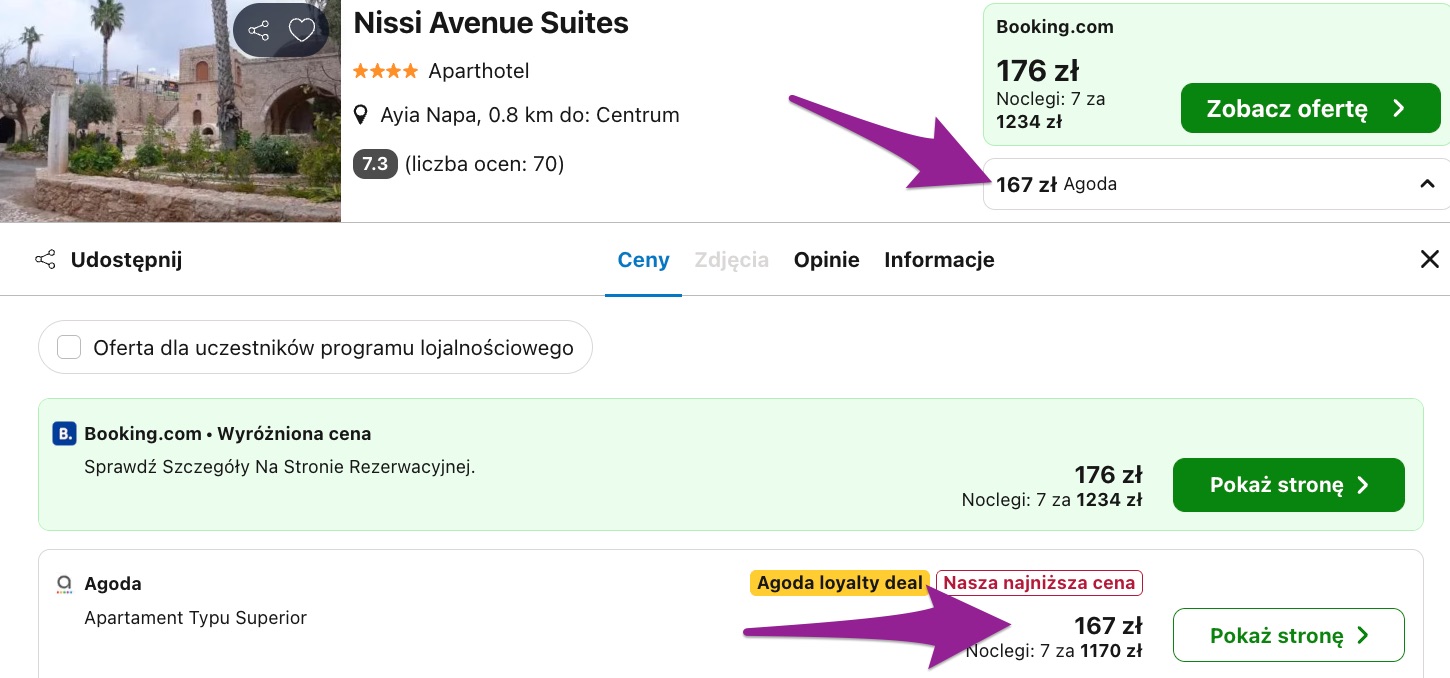Favorite the hotel with the heart icon
Screen dimensions: 1450x678
point(302,31)
